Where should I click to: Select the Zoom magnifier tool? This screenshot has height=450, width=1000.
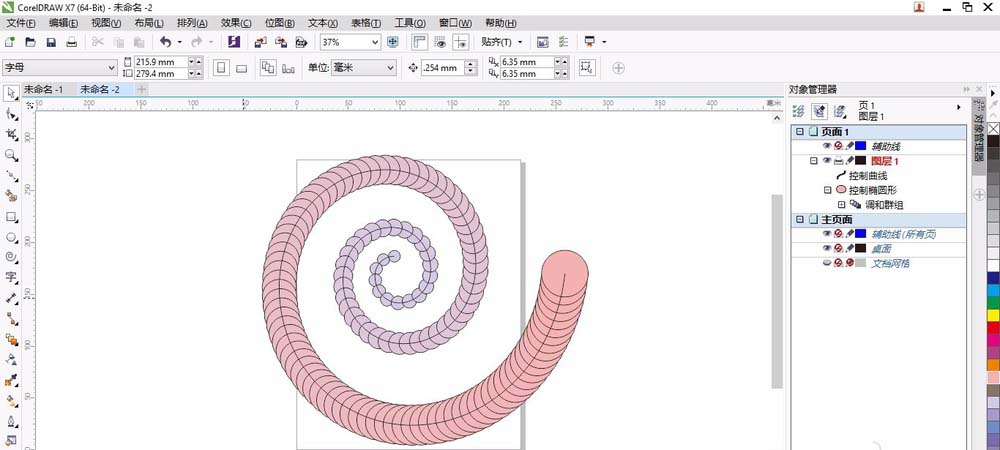point(11,155)
